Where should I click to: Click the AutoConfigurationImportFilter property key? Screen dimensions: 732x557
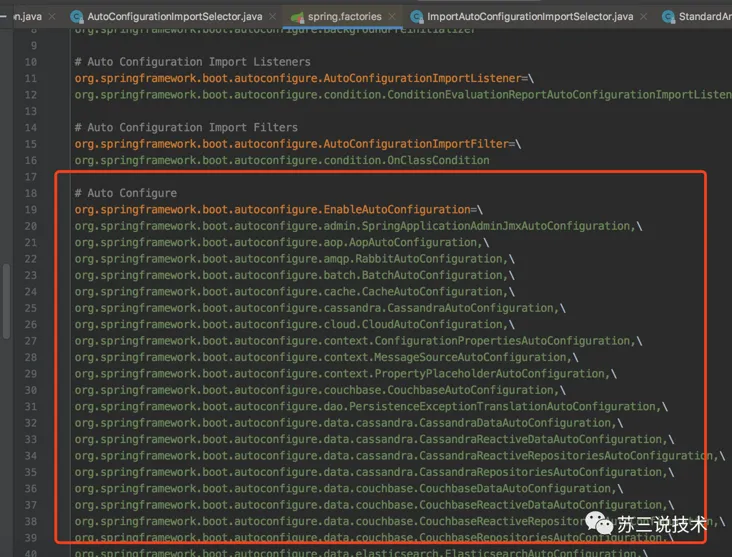tap(291, 144)
